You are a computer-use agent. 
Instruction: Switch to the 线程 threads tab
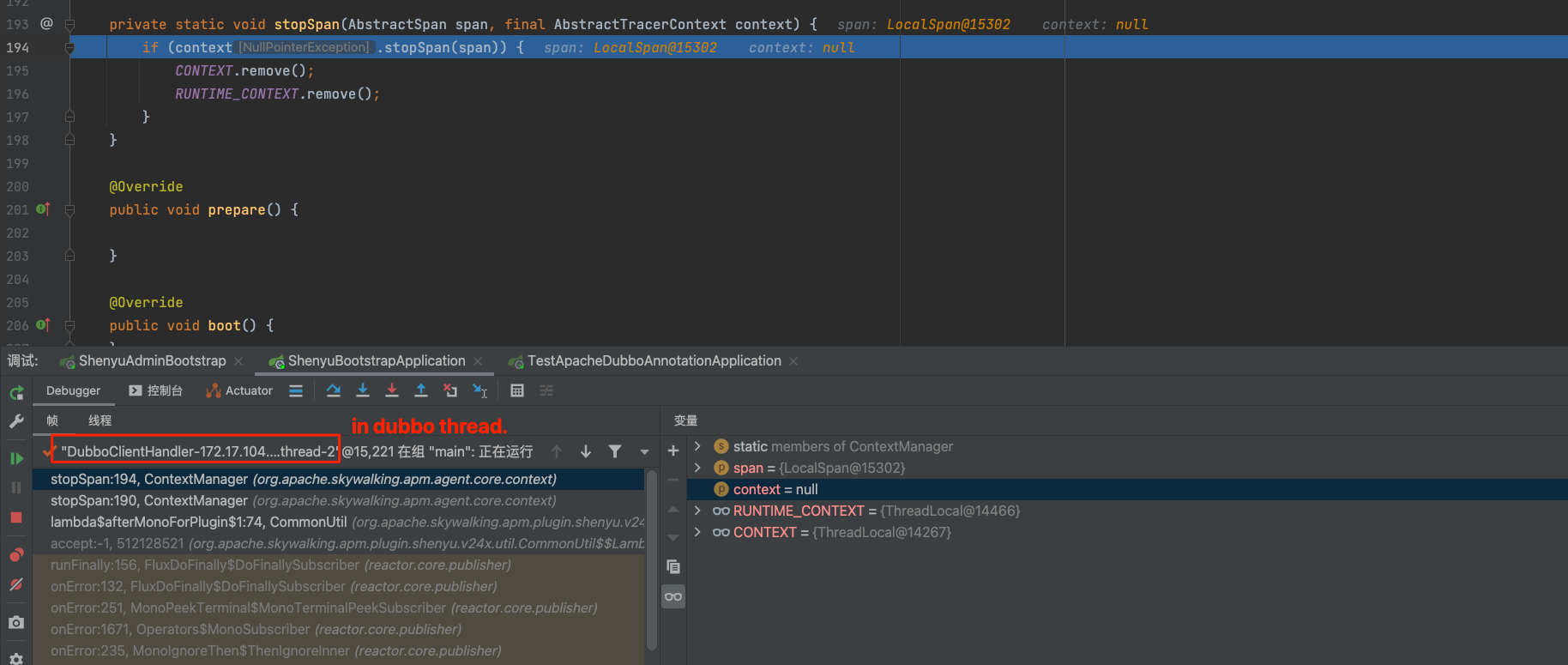[x=100, y=420]
